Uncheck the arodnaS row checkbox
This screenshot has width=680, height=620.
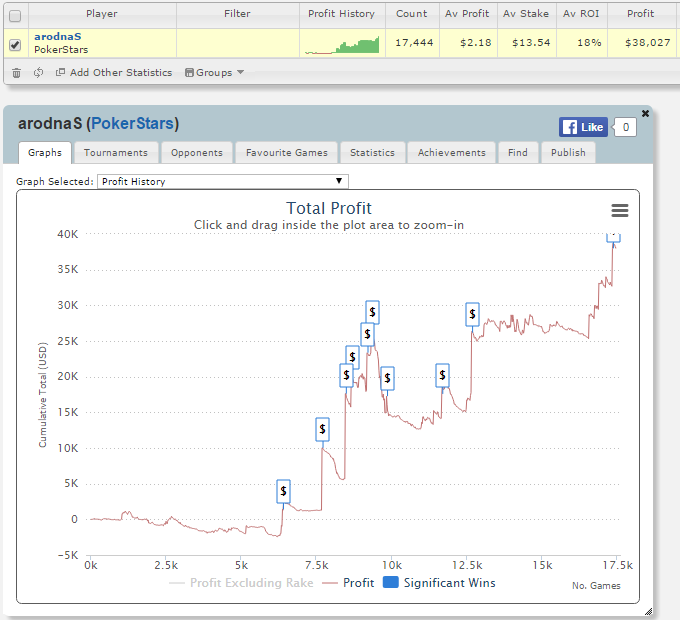[x=15, y=45]
